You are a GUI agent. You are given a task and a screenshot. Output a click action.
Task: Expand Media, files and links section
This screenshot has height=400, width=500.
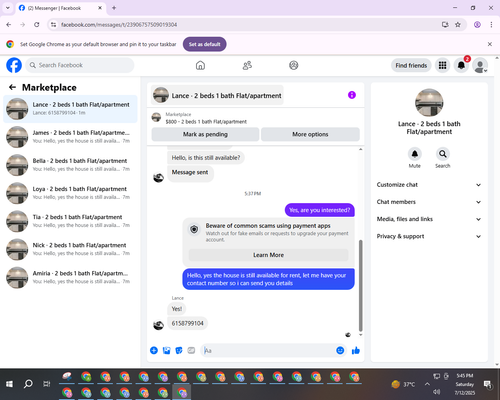coord(429,219)
